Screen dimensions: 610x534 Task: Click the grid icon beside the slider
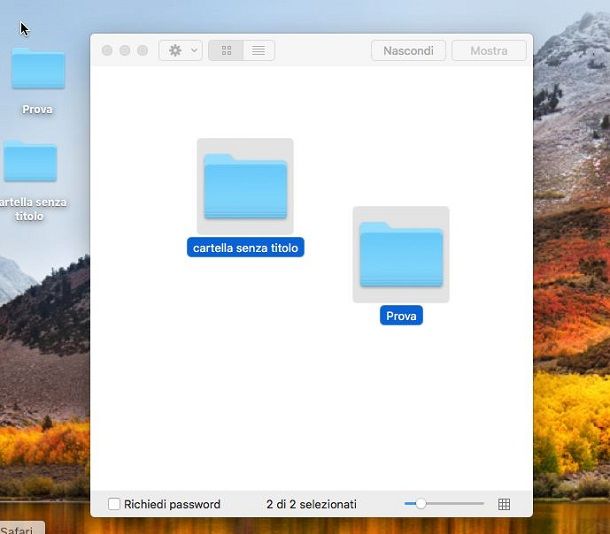coord(504,504)
